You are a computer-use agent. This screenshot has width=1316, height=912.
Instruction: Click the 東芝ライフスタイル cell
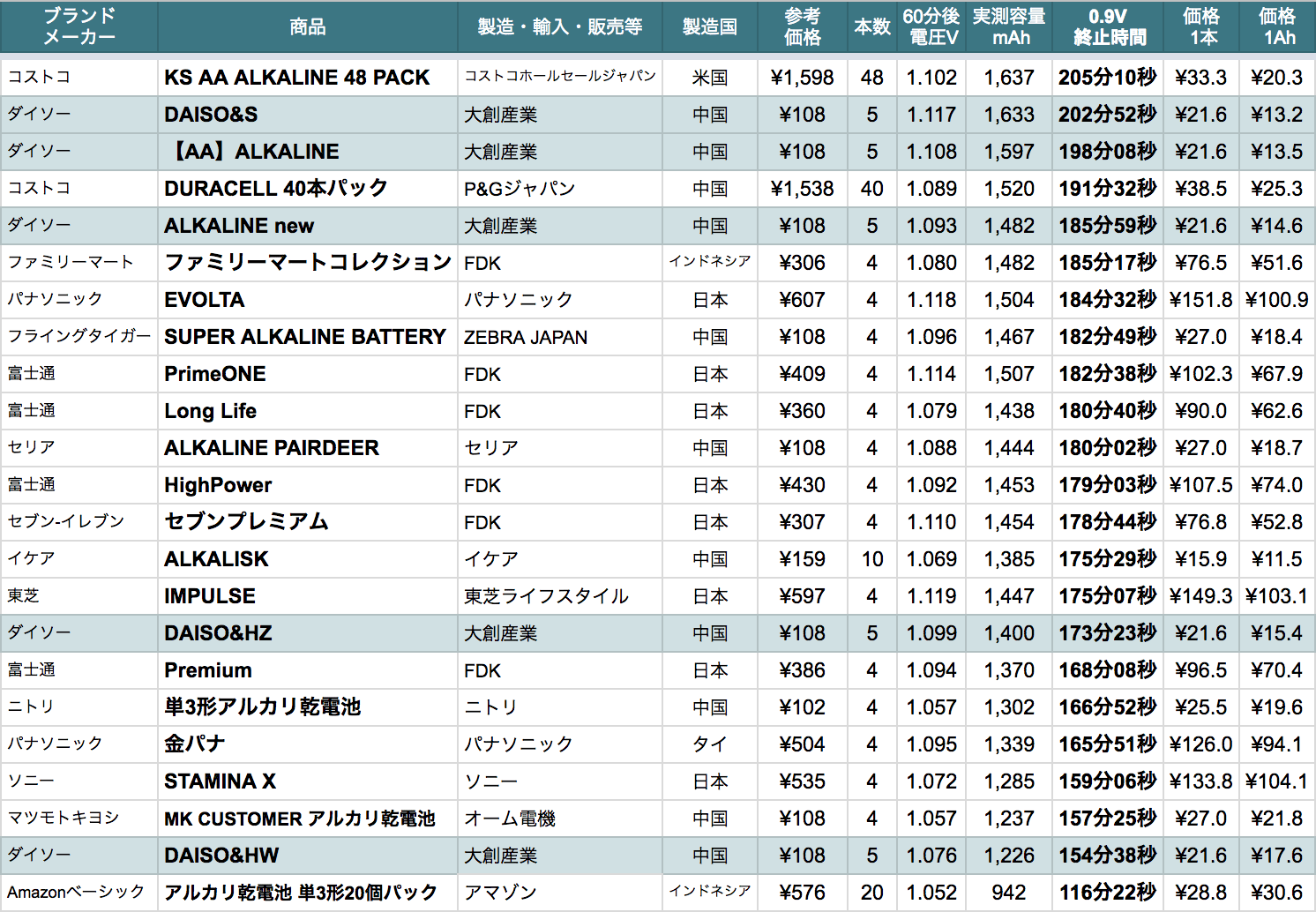560,596
